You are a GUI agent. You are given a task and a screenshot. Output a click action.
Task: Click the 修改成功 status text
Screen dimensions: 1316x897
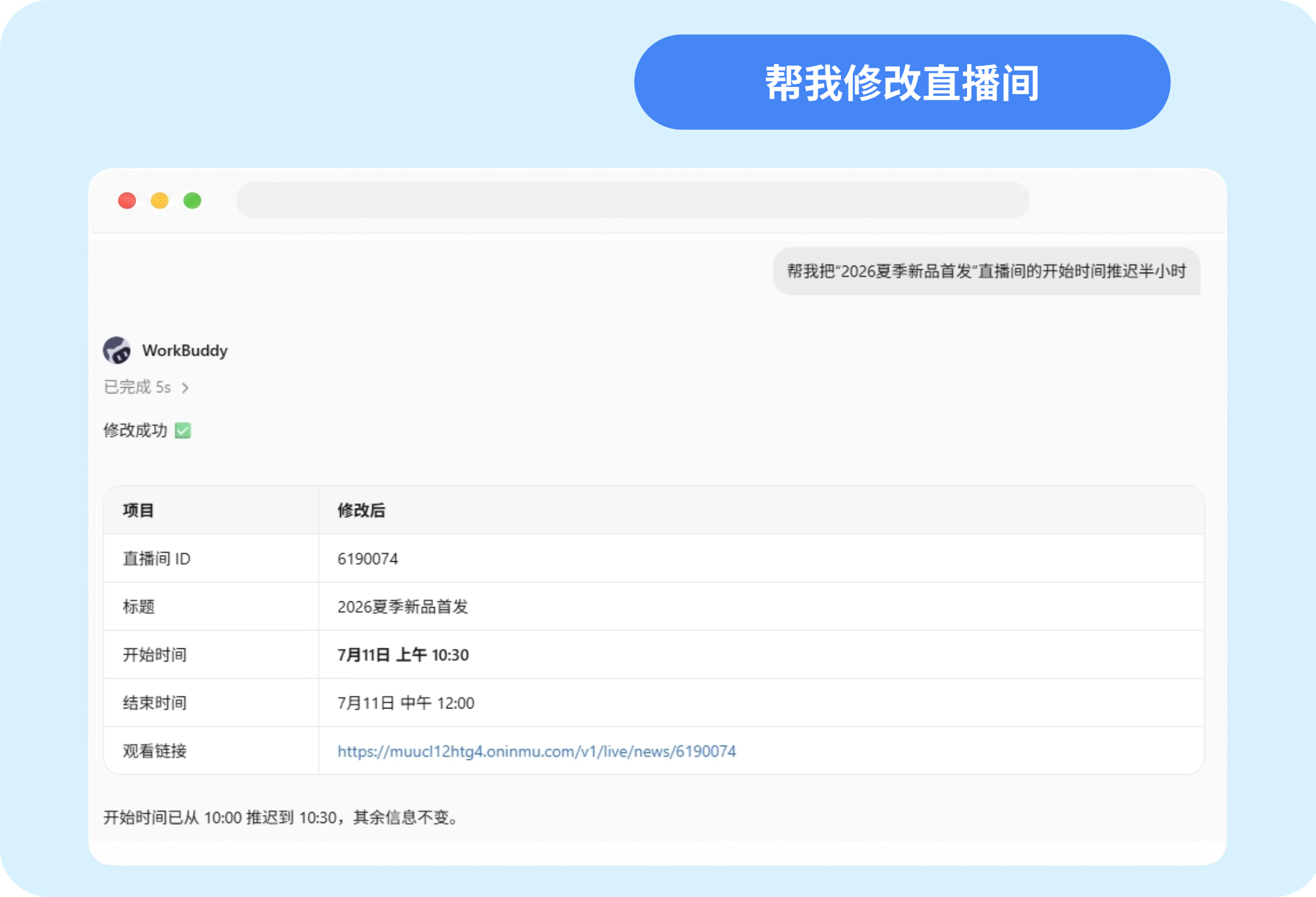(x=135, y=430)
